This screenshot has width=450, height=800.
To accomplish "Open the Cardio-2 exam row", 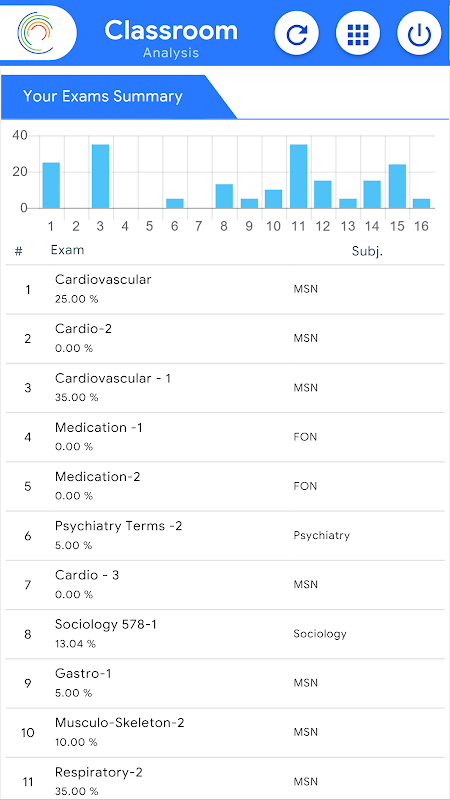I will click(225, 339).
